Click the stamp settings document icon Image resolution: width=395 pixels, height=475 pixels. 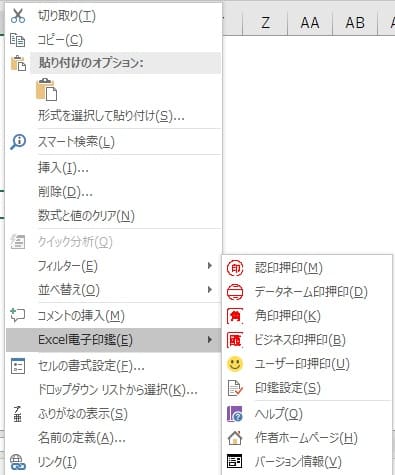(235, 388)
